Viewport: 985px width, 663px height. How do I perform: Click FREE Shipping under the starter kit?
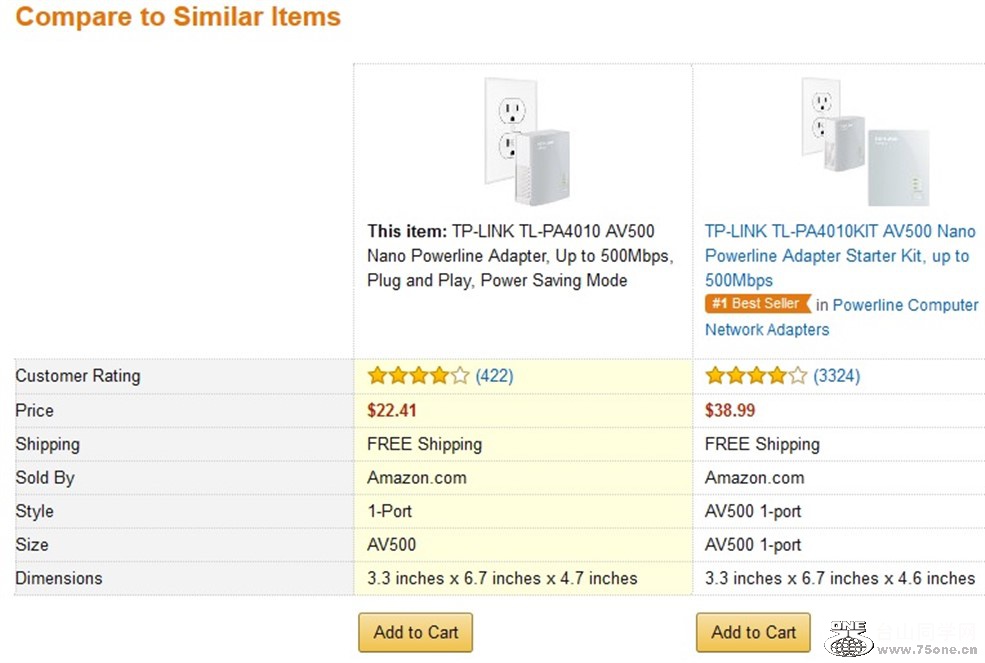click(x=762, y=444)
